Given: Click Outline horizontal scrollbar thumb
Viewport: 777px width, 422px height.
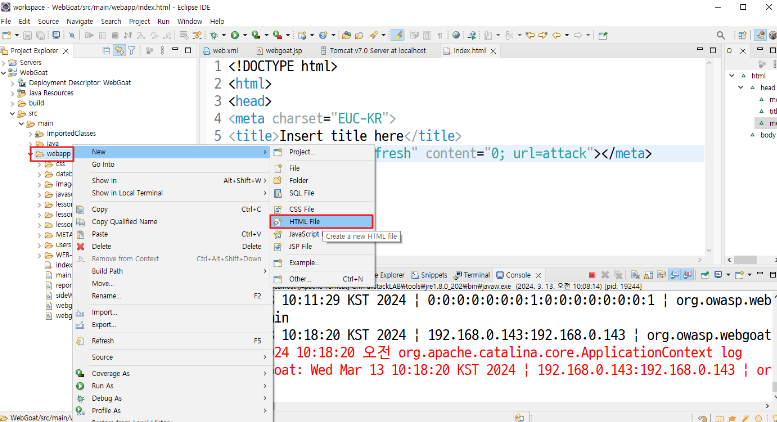Looking at the screenshot, I should click(745, 260).
